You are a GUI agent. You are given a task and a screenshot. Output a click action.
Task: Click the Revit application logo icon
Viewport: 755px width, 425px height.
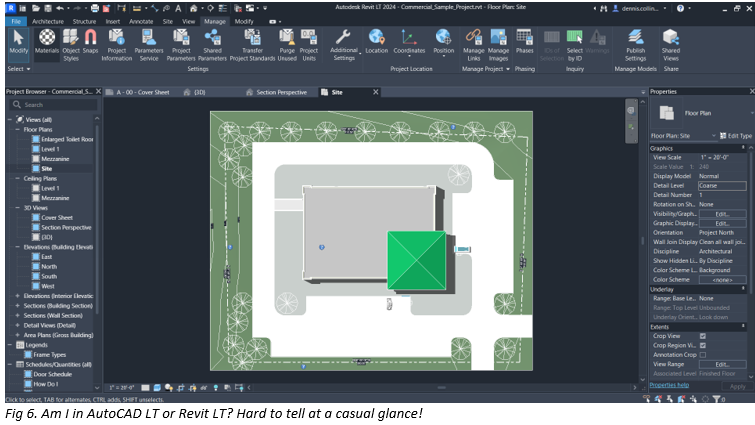tap(10, 8)
